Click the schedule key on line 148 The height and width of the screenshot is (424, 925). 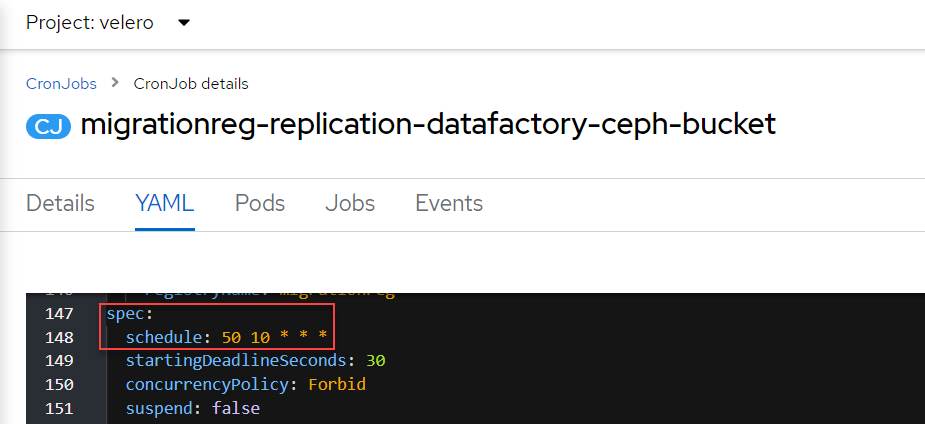coord(166,338)
